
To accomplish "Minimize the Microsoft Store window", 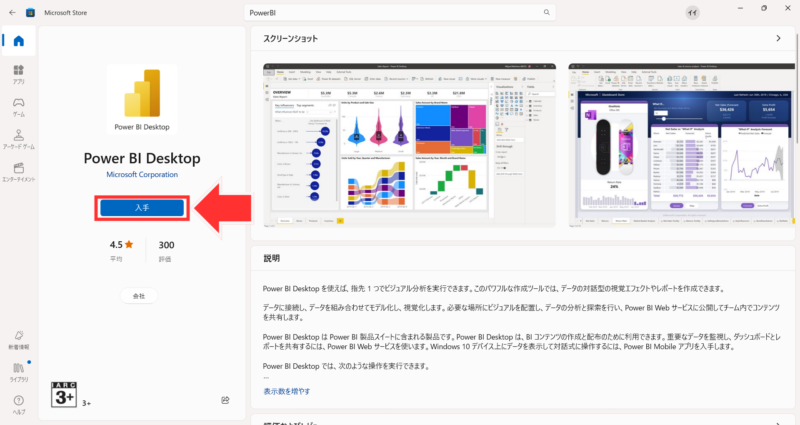I will pos(740,8).
